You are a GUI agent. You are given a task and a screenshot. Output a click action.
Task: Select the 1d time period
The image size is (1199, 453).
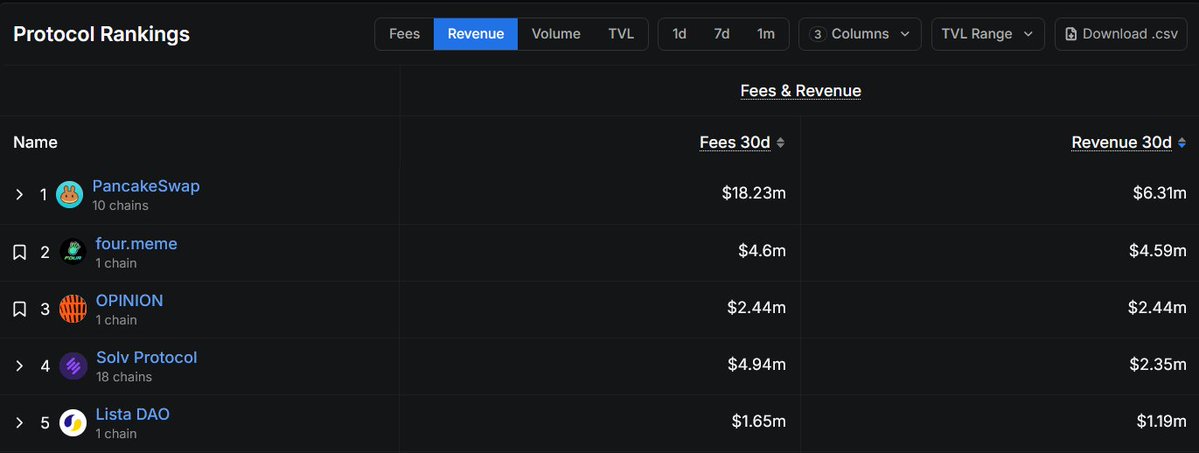[x=679, y=34]
